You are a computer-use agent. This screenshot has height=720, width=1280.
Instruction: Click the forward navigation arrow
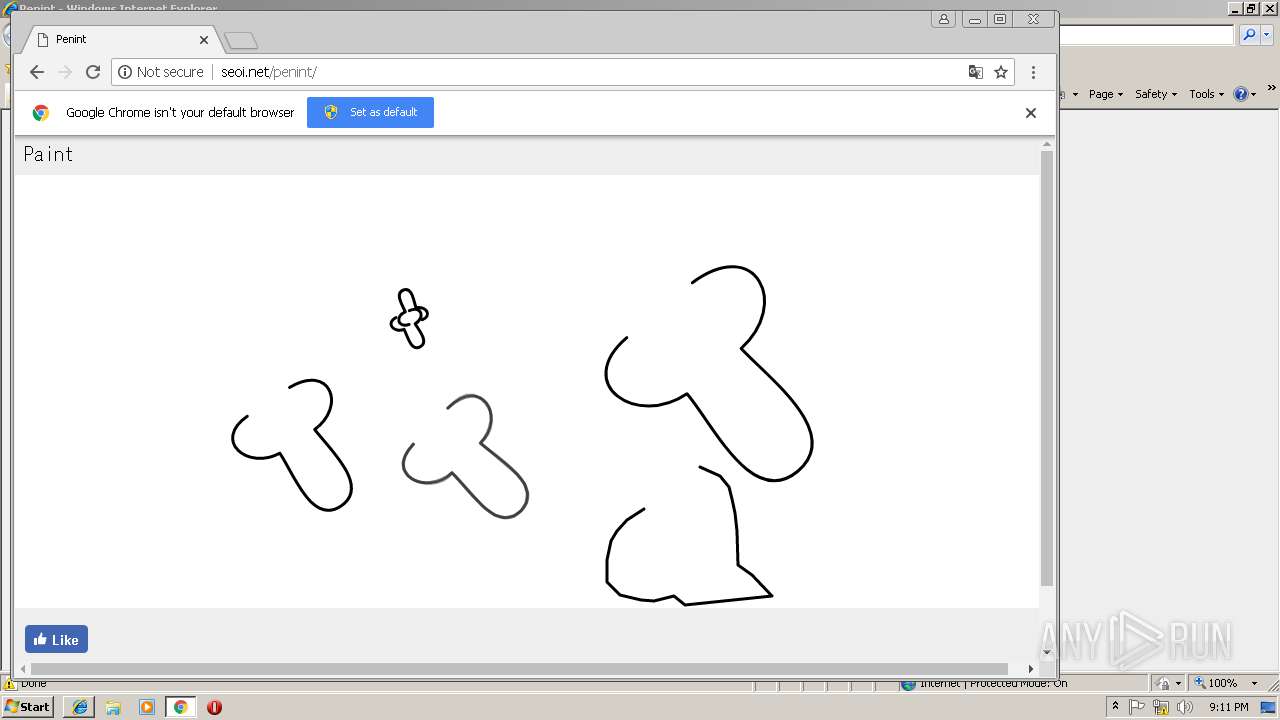(65, 72)
